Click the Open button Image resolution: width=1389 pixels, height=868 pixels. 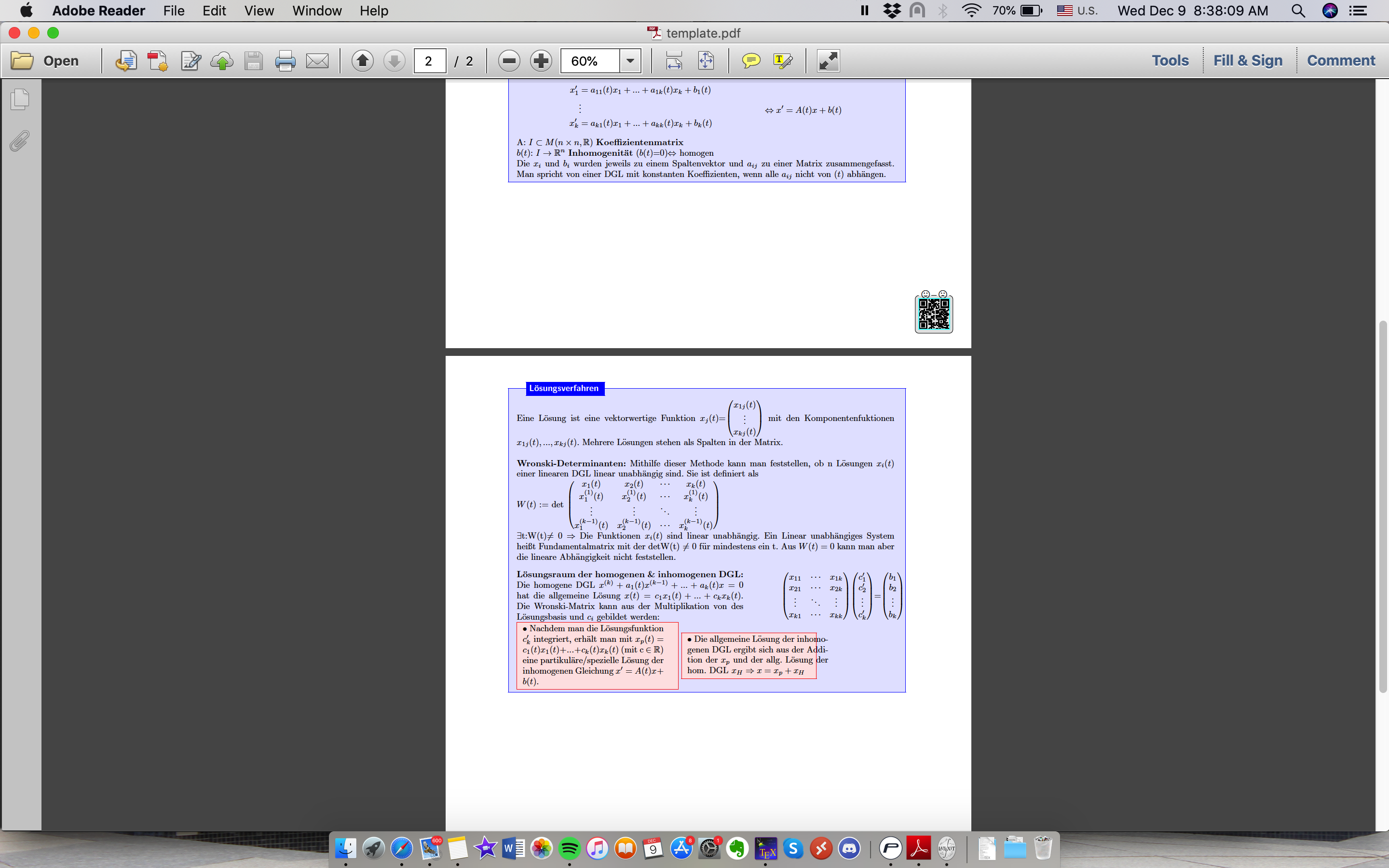point(45,61)
